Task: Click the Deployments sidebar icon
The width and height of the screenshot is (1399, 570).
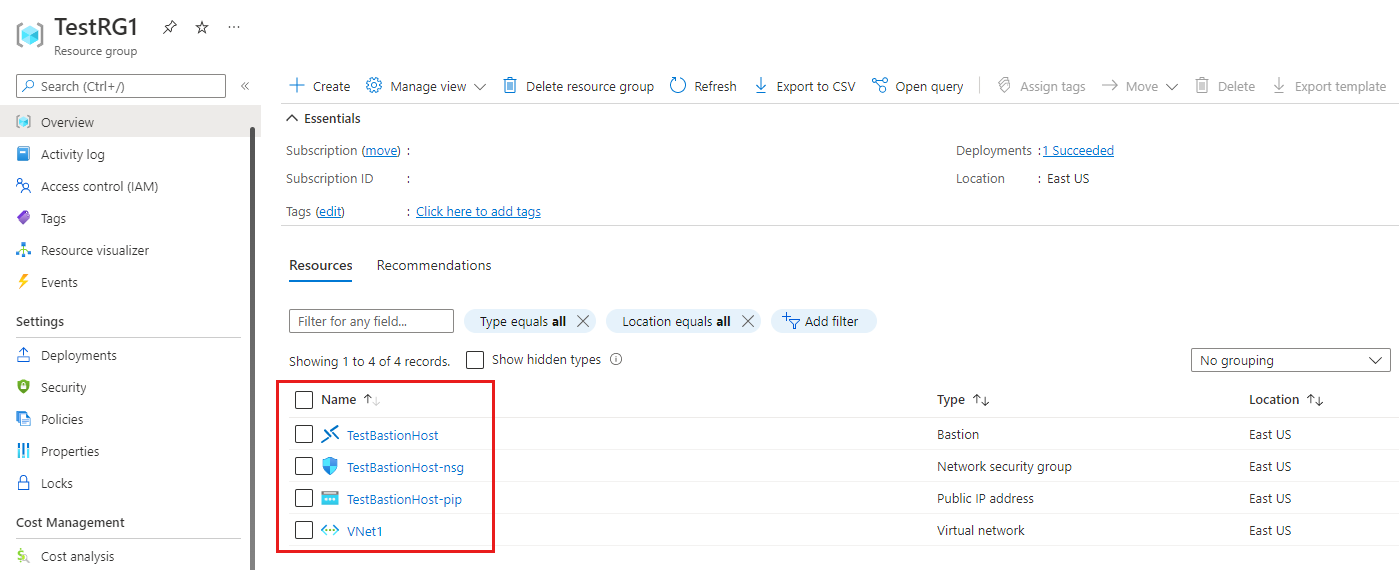Action: [x=24, y=355]
